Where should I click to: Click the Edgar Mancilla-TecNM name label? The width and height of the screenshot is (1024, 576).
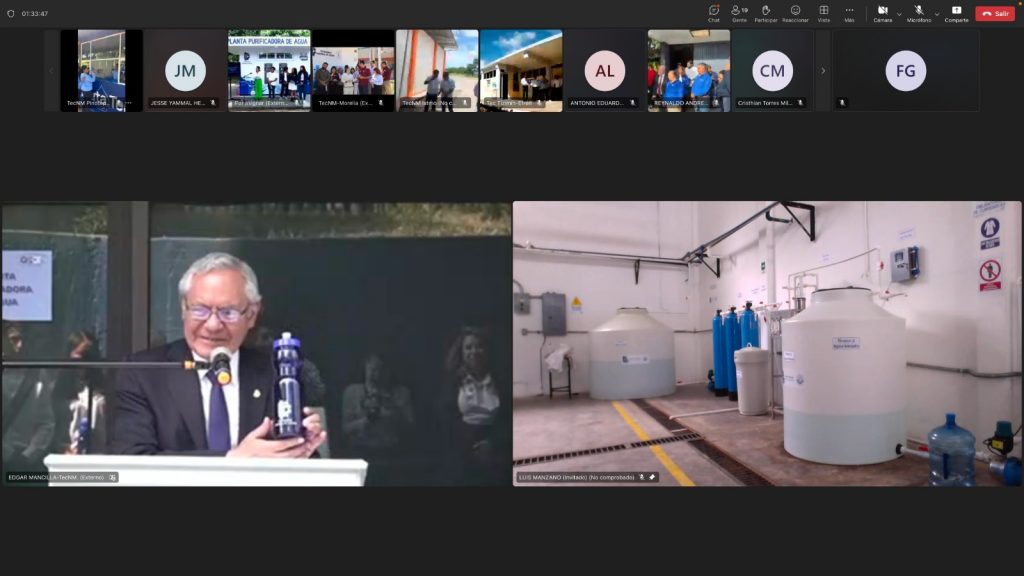click(56, 477)
